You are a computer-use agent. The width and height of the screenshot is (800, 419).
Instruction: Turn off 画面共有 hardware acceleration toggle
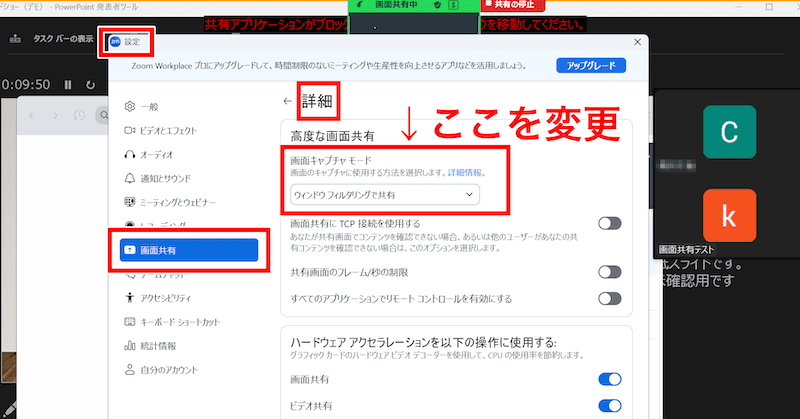click(x=609, y=379)
